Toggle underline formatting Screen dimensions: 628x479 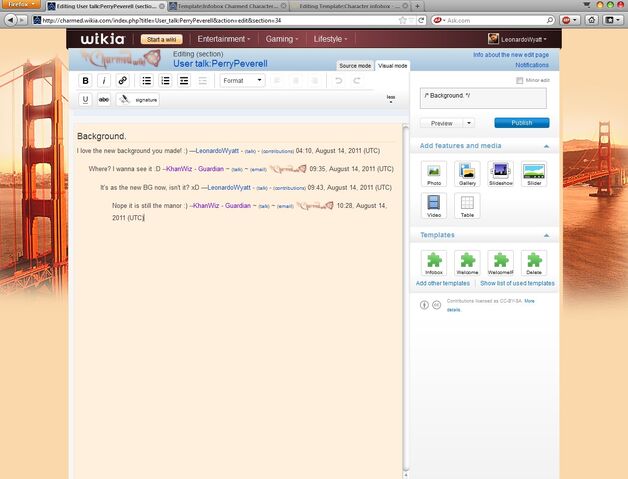tap(85, 99)
